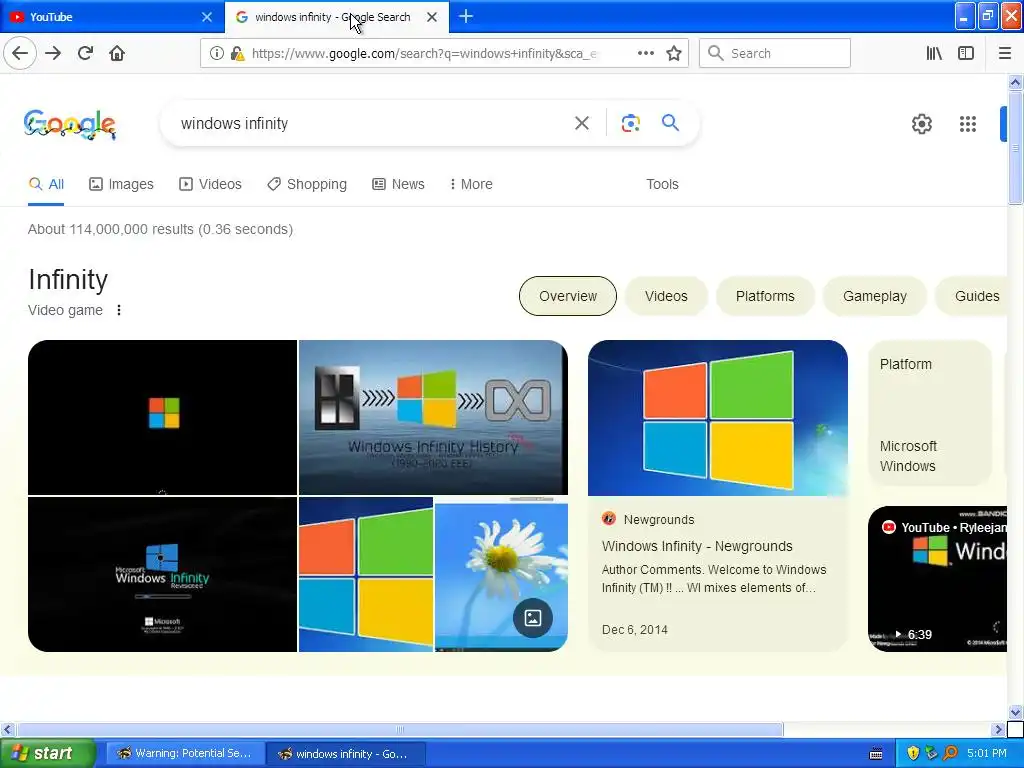This screenshot has height=768, width=1024.
Task: Open the Library icon in toolbar
Action: [934, 54]
